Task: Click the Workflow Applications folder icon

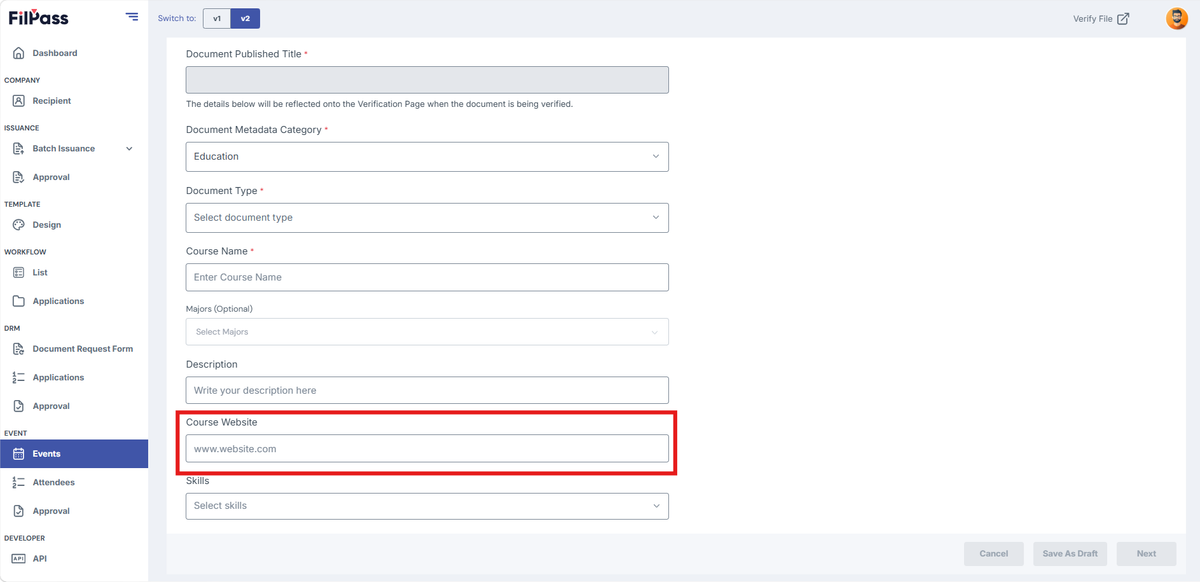Action: click(x=18, y=301)
